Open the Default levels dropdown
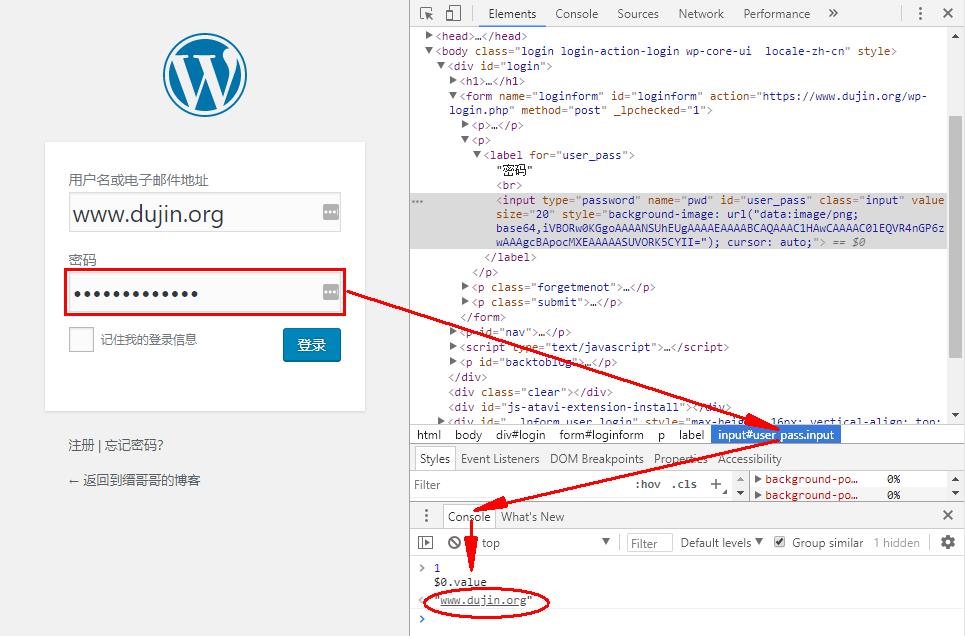Screen dimensions: 965x636 [721, 542]
